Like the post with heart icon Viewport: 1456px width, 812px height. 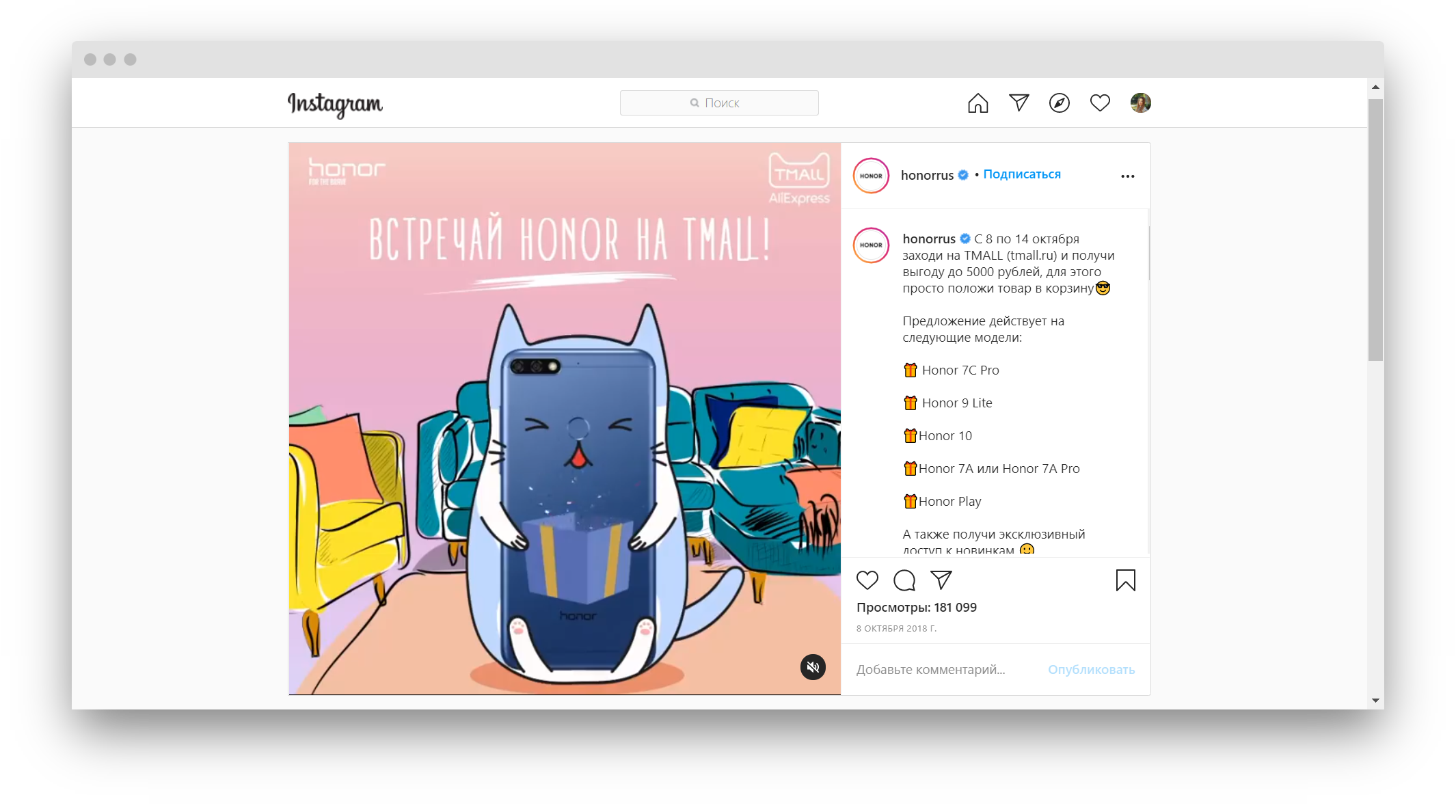867,580
